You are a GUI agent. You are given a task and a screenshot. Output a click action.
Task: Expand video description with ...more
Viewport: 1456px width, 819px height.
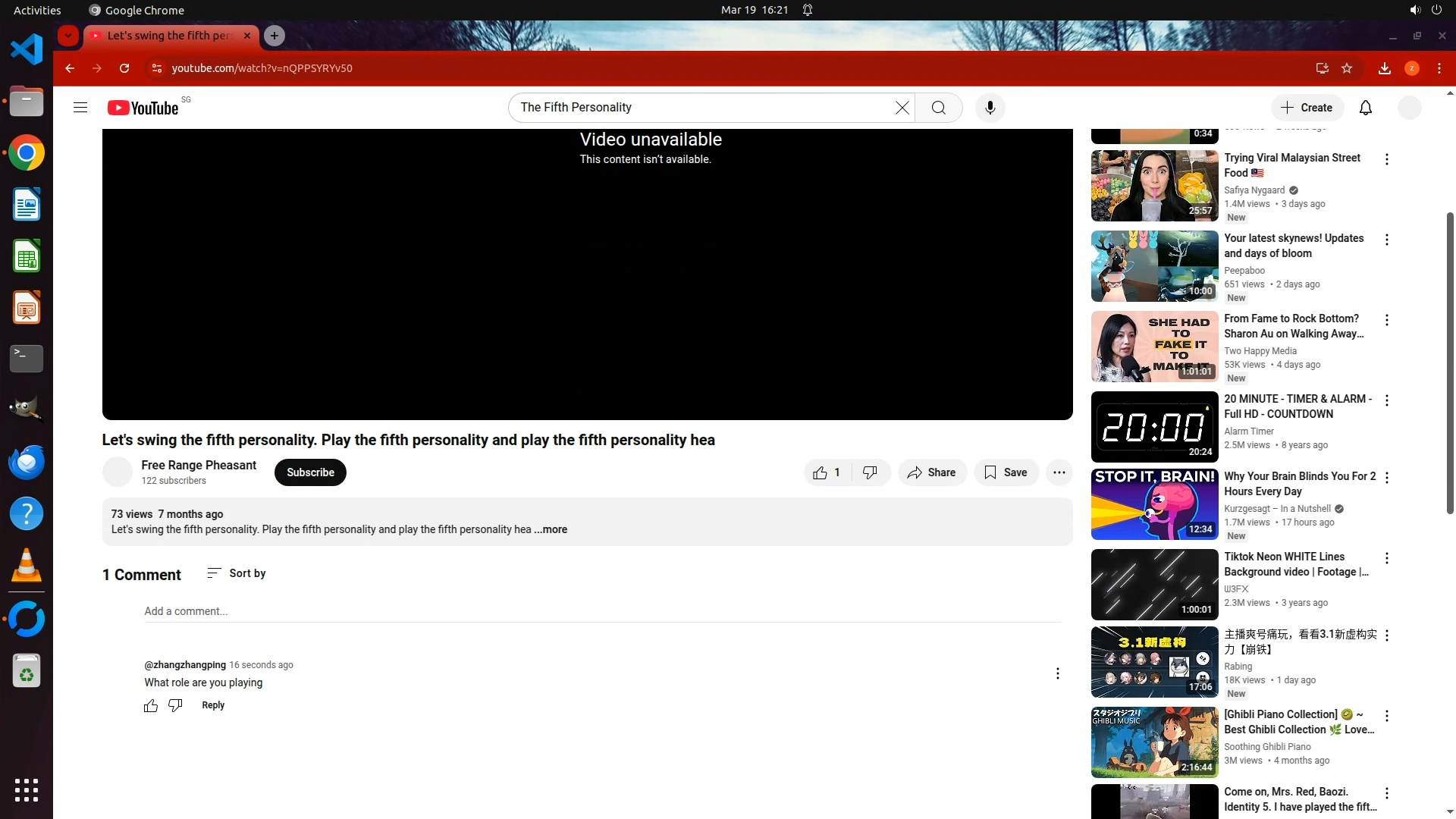[x=551, y=530]
